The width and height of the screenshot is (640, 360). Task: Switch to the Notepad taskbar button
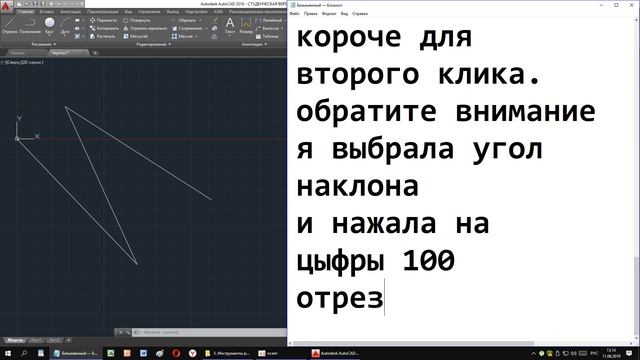point(75,353)
